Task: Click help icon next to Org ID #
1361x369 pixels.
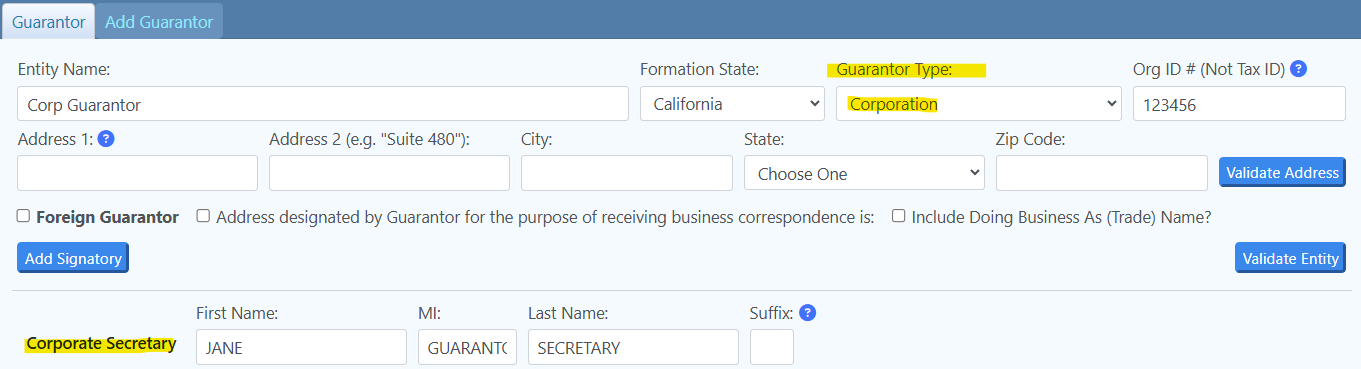Action: (1299, 69)
